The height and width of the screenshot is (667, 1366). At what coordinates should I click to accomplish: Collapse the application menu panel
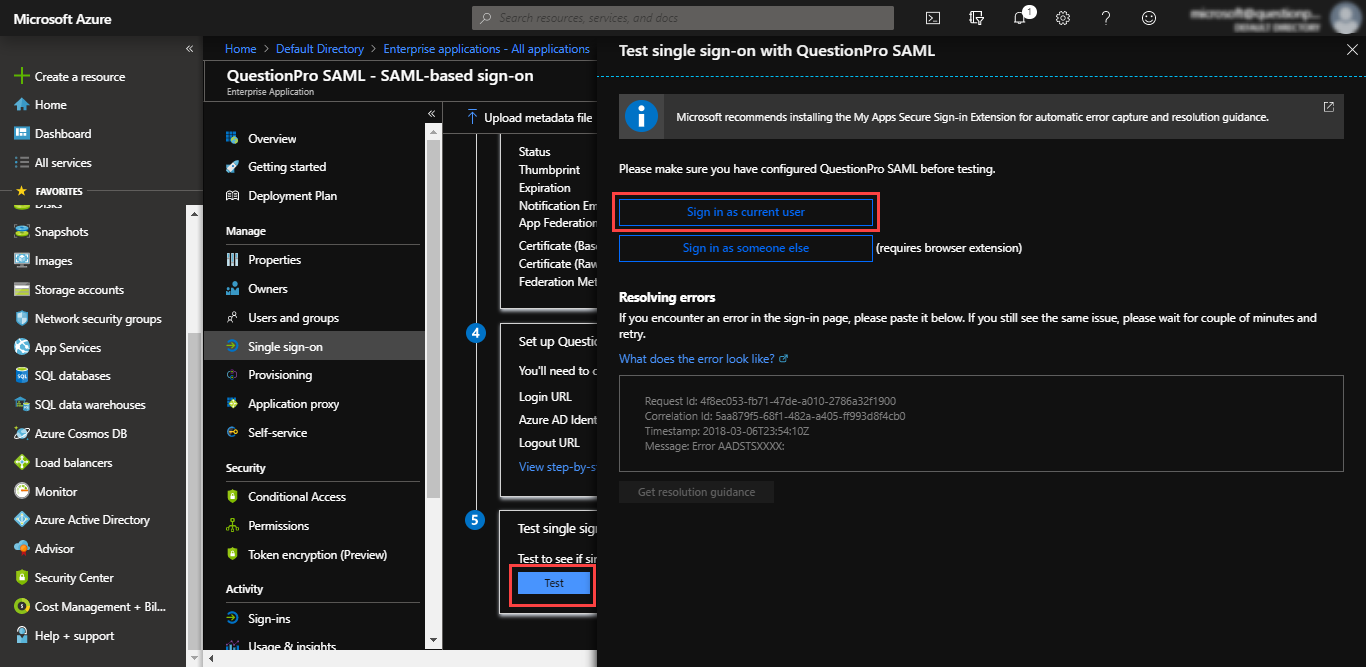(x=432, y=113)
